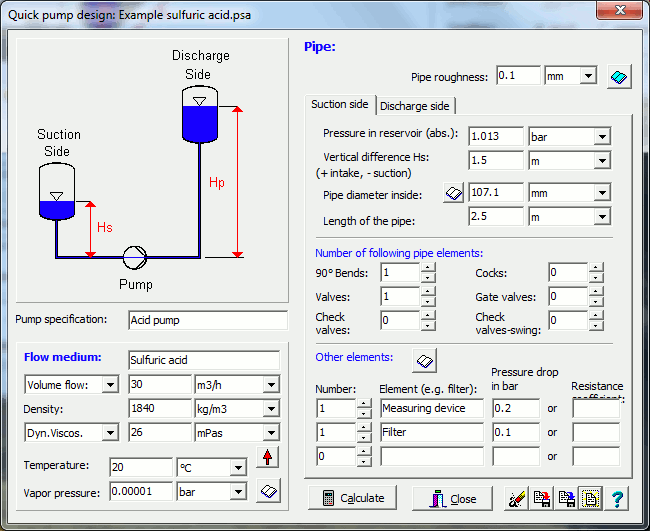Open the pipe diameter lookup book icon
The image size is (650, 531).
point(454,194)
